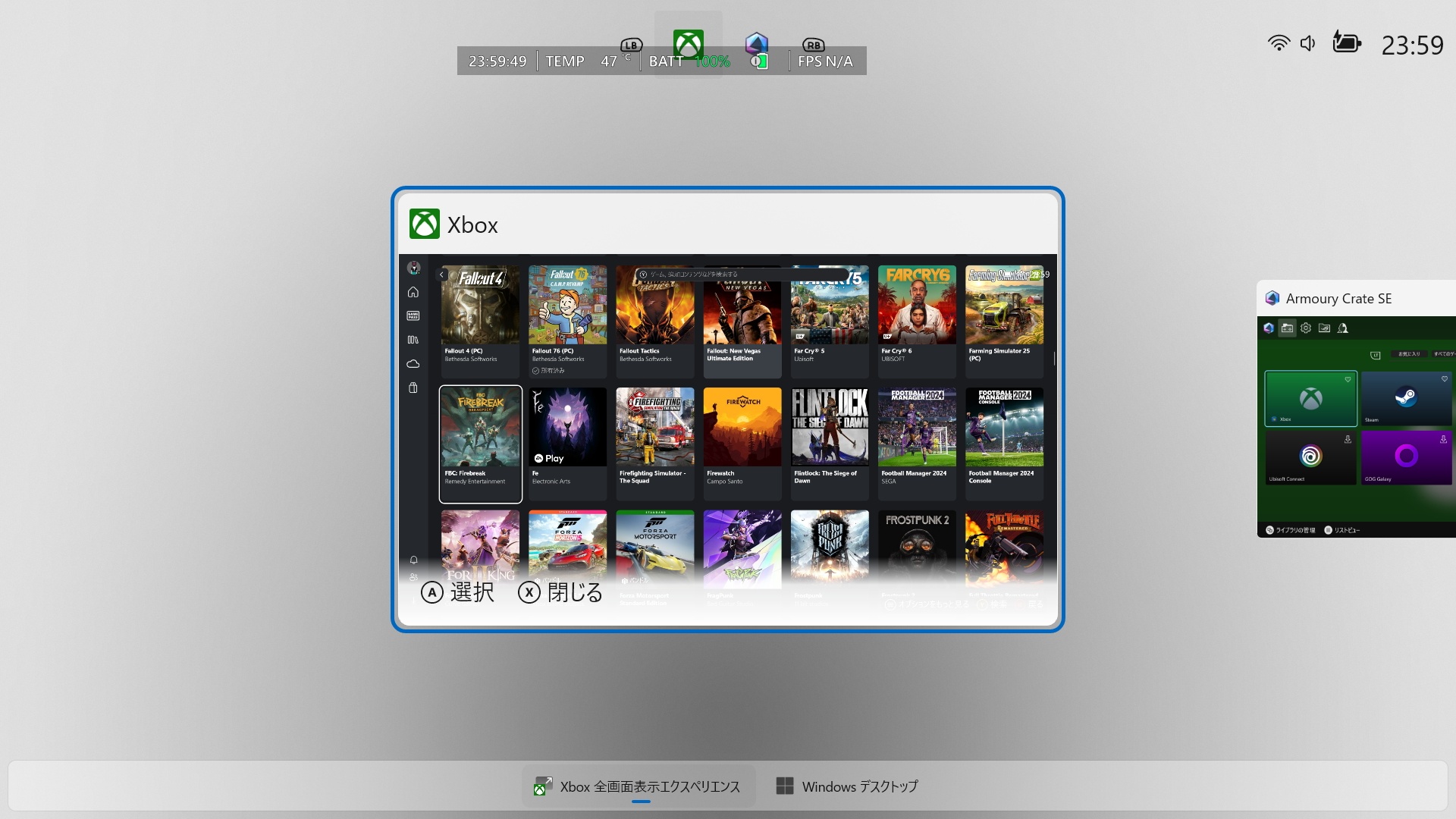Open the Cloud Gaming sidebar icon
Screen dimensions: 1456x819
(x=413, y=364)
